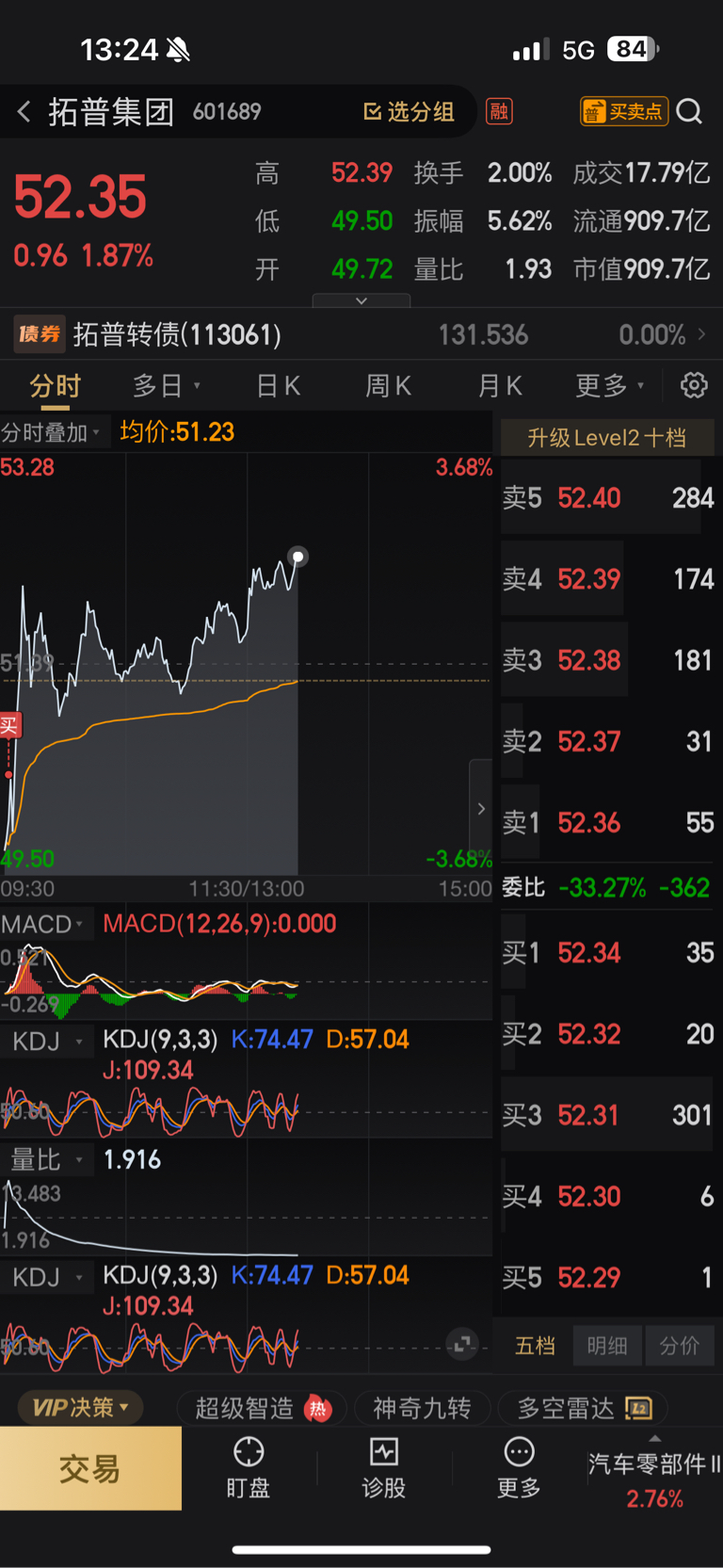Tap the muted bell icon in status bar
723x1568 pixels.
coord(178,49)
